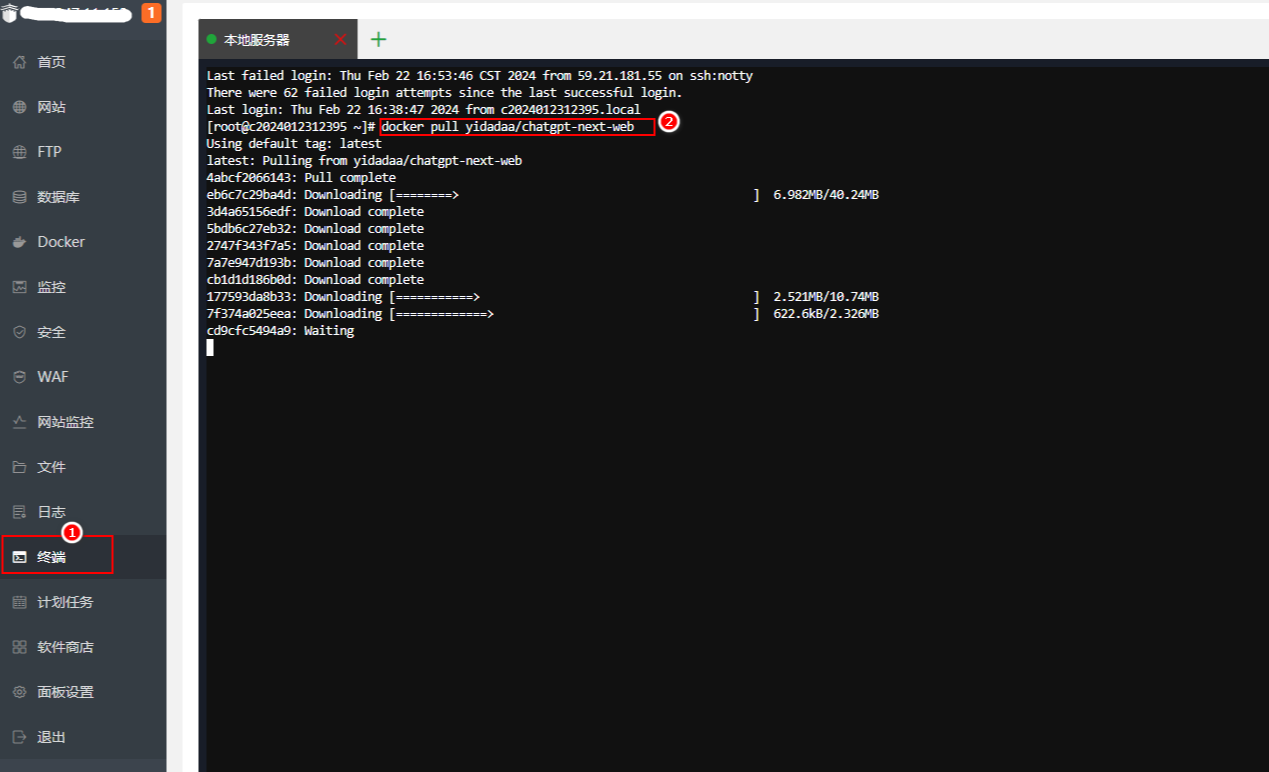This screenshot has height=772, width=1269.
Task: Add a new terminal tab with plus icon
Action: pyautogui.click(x=378, y=39)
